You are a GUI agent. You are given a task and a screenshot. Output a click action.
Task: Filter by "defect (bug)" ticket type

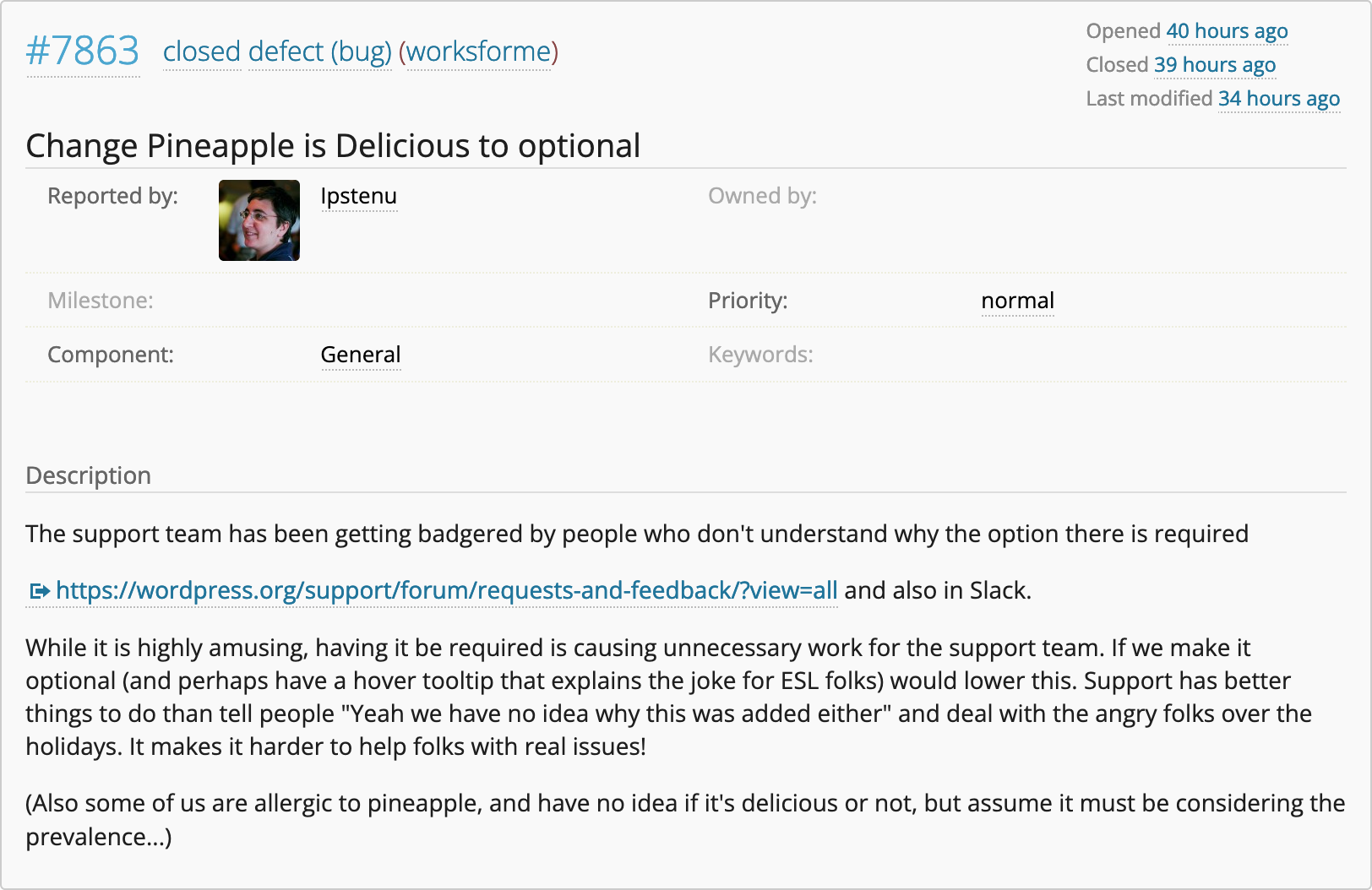319,52
